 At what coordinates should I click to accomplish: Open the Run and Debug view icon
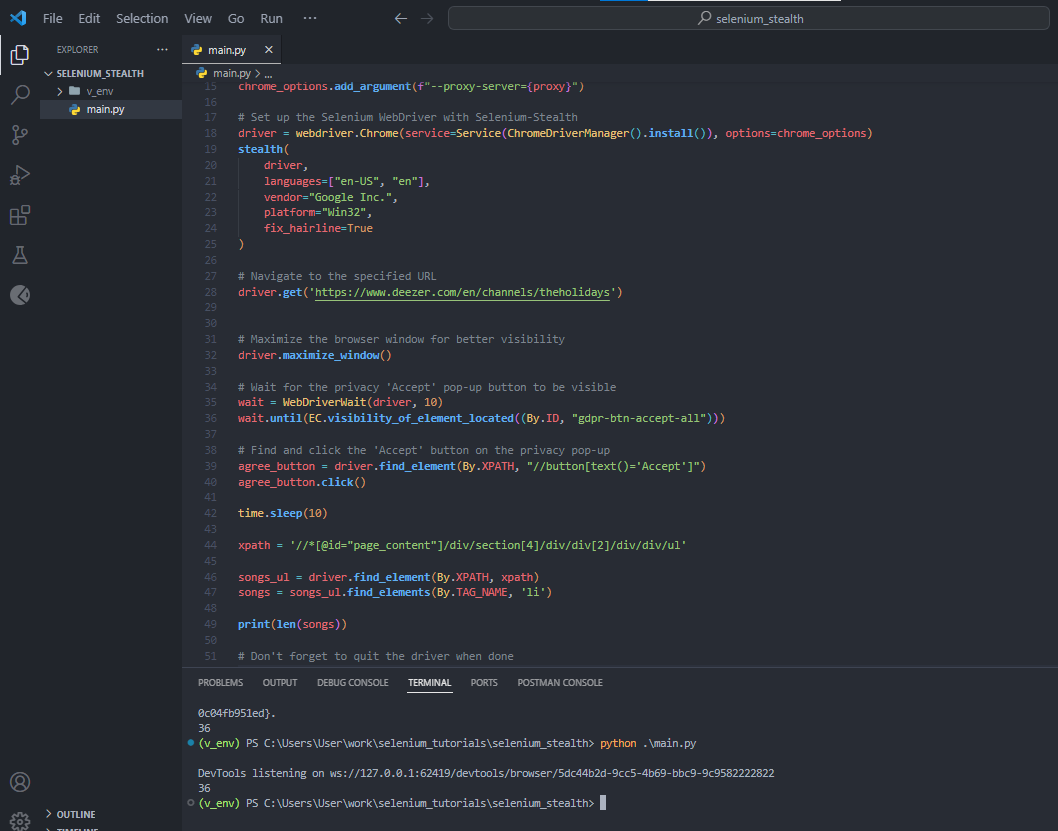pyautogui.click(x=20, y=175)
